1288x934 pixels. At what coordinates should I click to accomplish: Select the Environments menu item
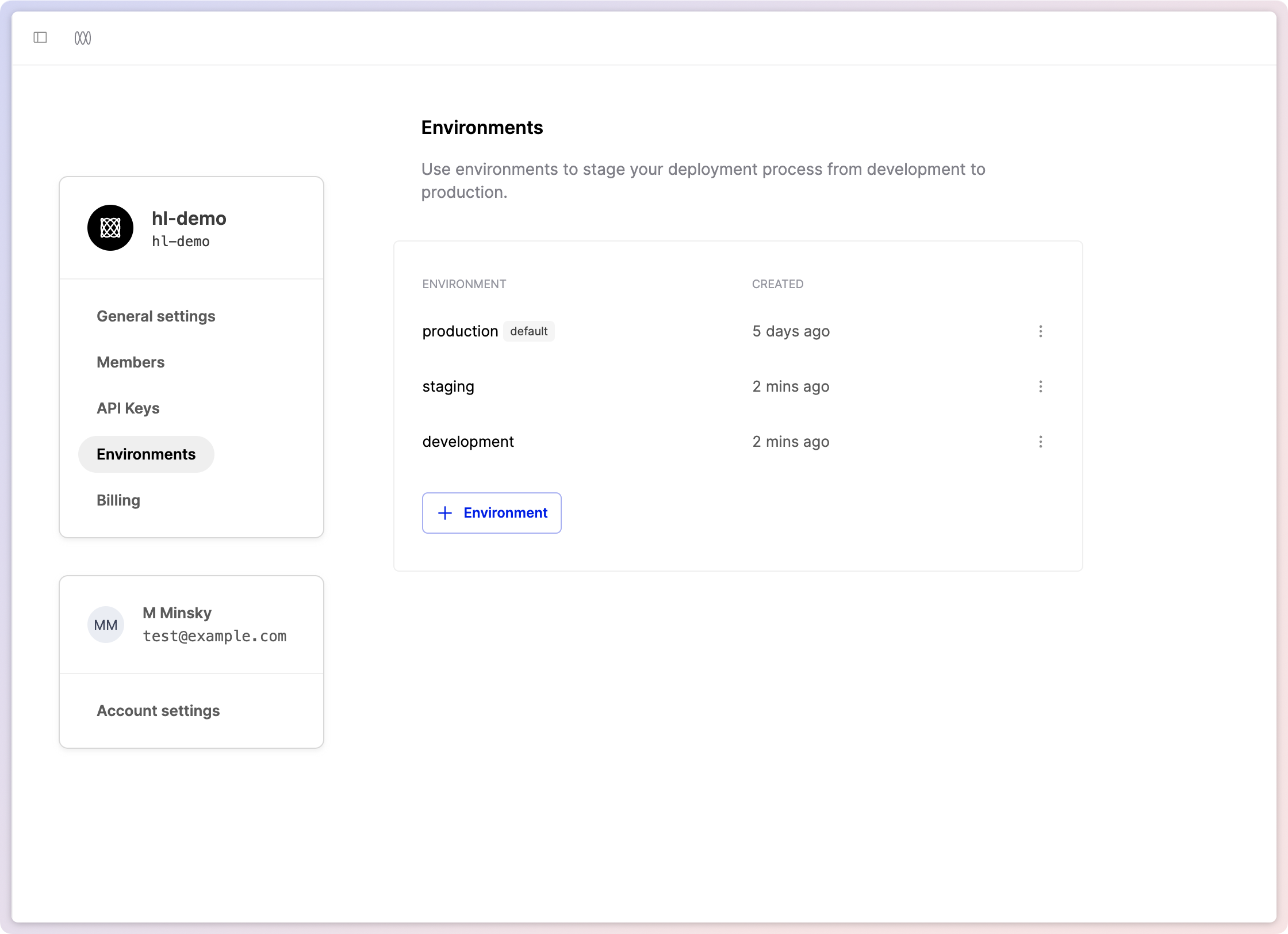(x=146, y=454)
